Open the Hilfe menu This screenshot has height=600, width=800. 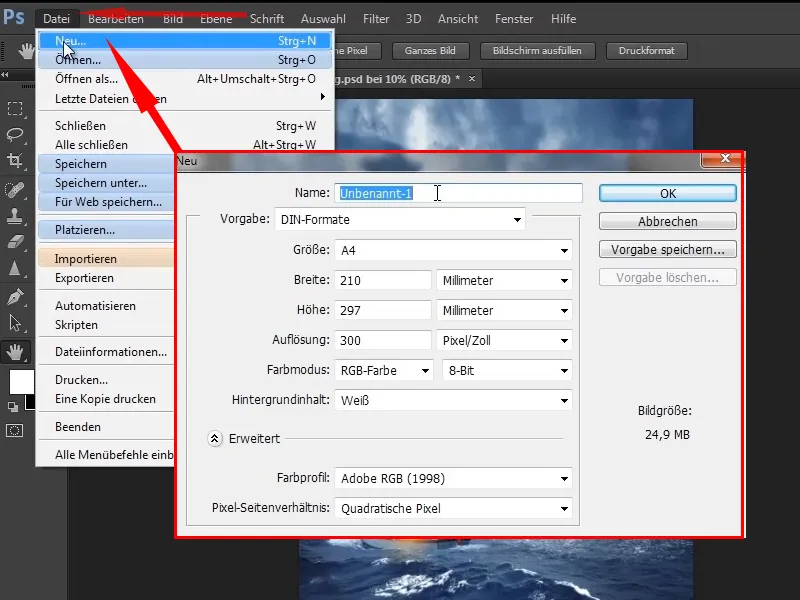(x=564, y=19)
